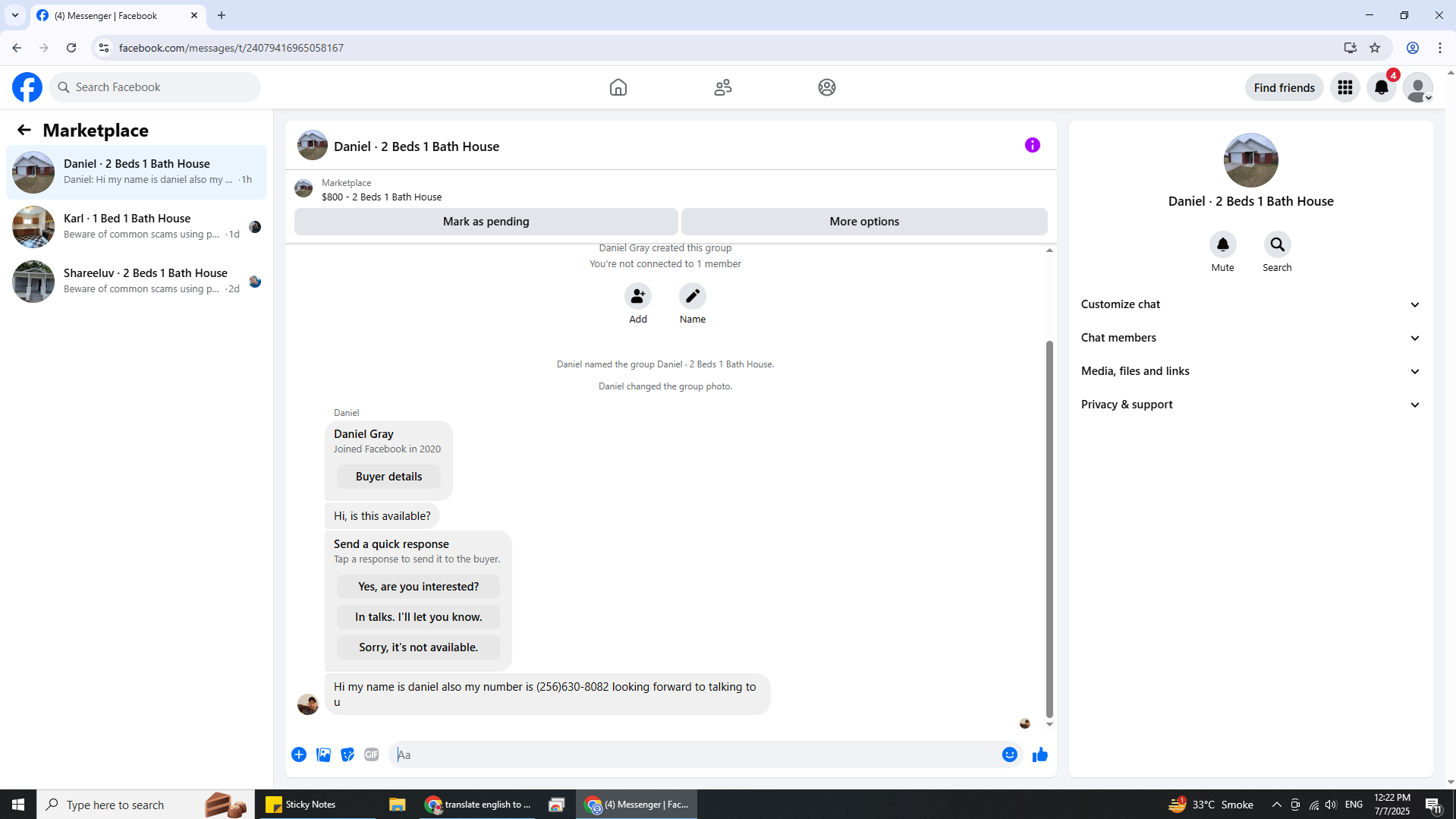The width and height of the screenshot is (1456, 819).
Task: Bookmark this page with the star icon
Action: [1375, 48]
